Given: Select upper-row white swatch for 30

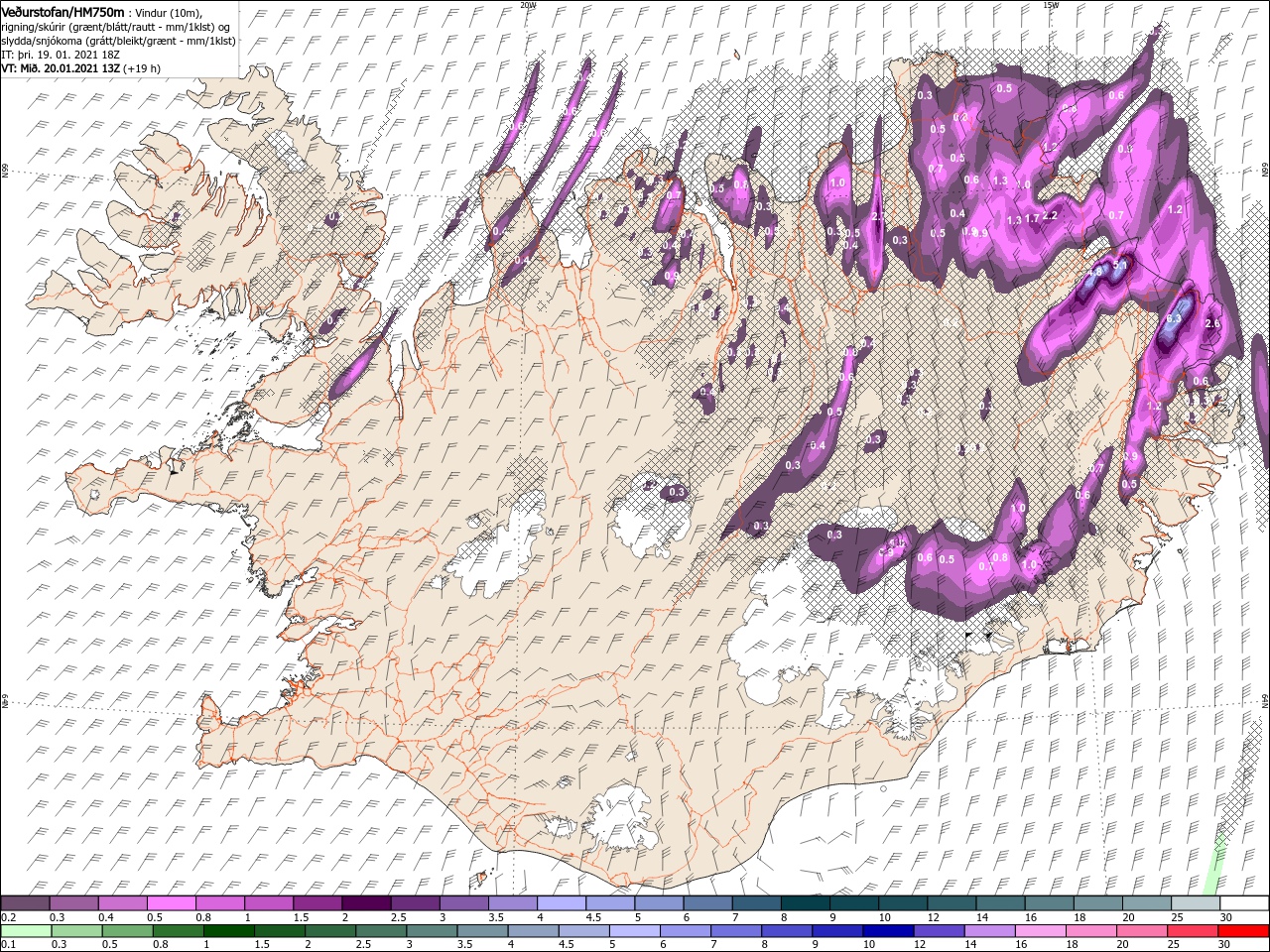Looking at the screenshot, I should [1244, 902].
